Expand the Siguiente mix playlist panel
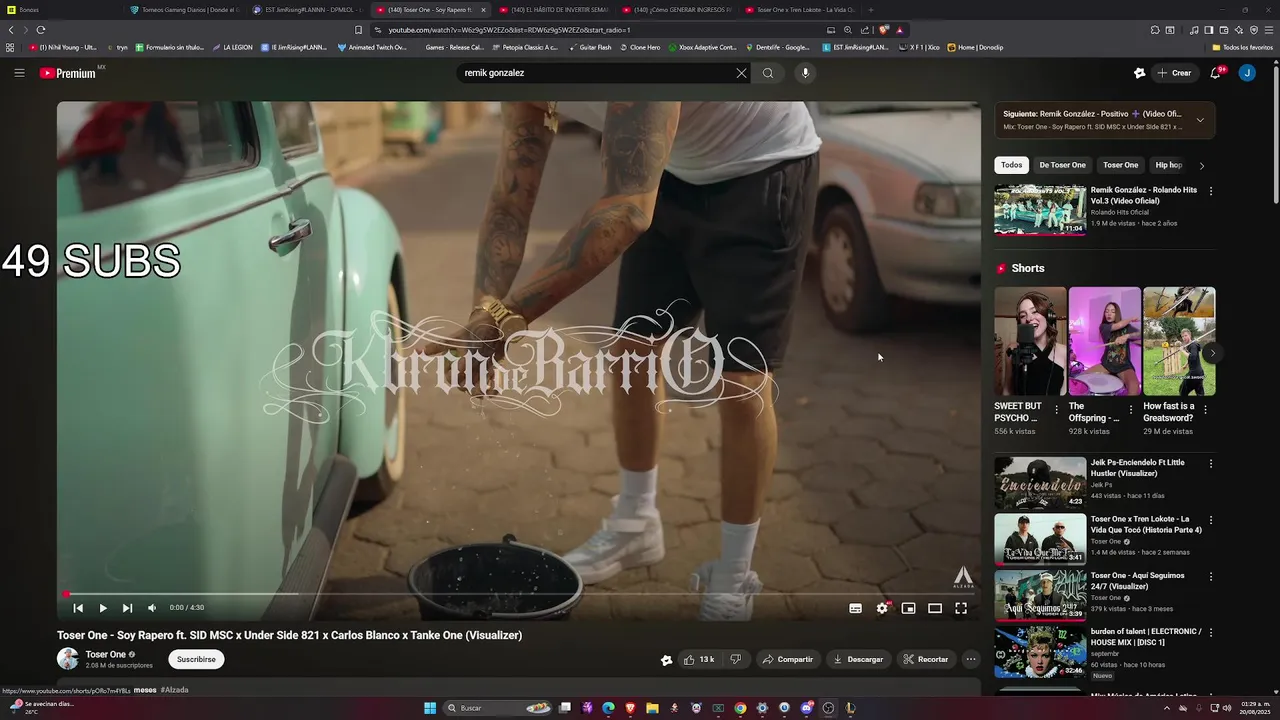Screen dimensions: 1280x720 [x=1200, y=120]
